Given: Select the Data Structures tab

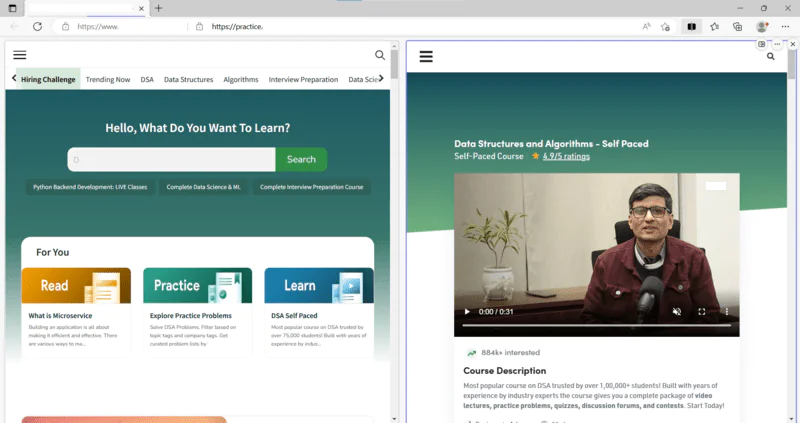Looking at the screenshot, I should click(188, 80).
